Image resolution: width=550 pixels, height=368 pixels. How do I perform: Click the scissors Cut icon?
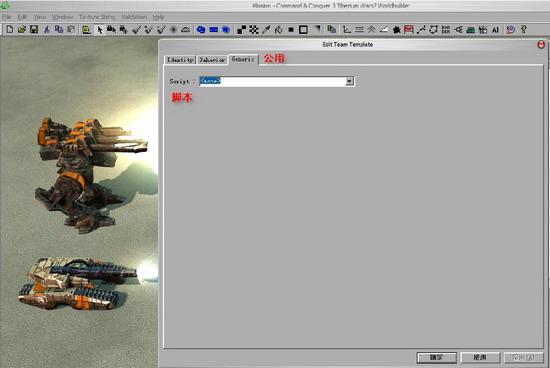pyautogui.click(x=46, y=29)
